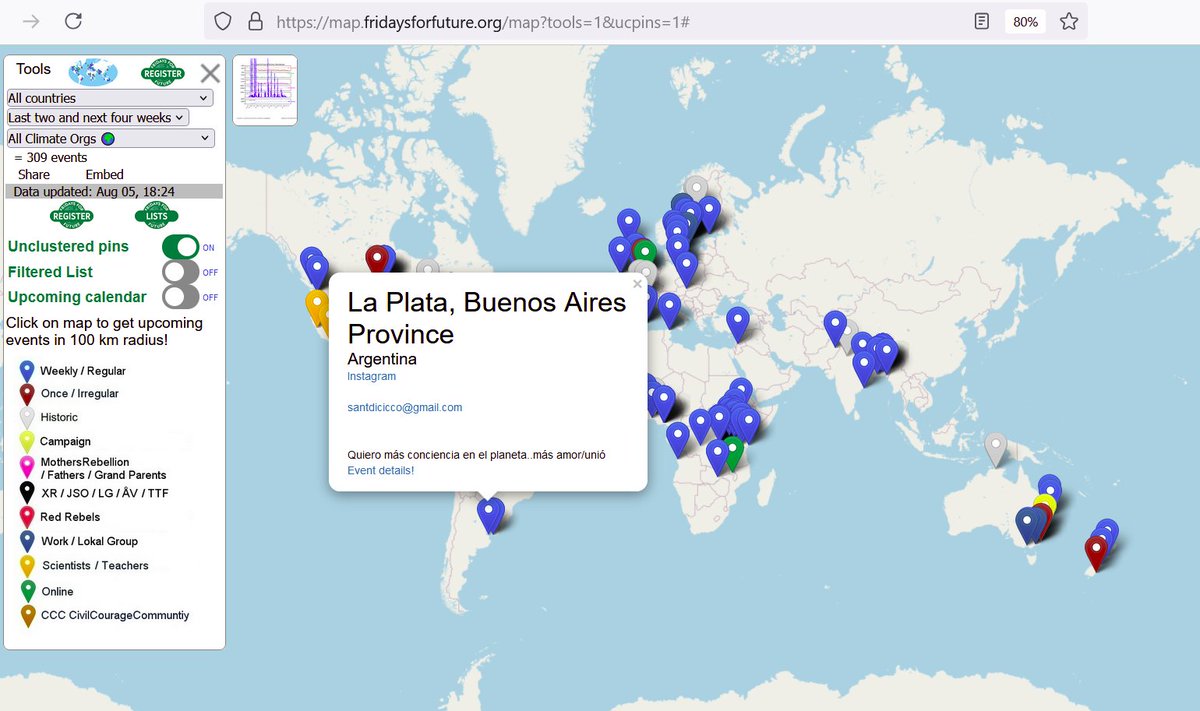Click the green Lists badge

pyautogui.click(x=157, y=214)
